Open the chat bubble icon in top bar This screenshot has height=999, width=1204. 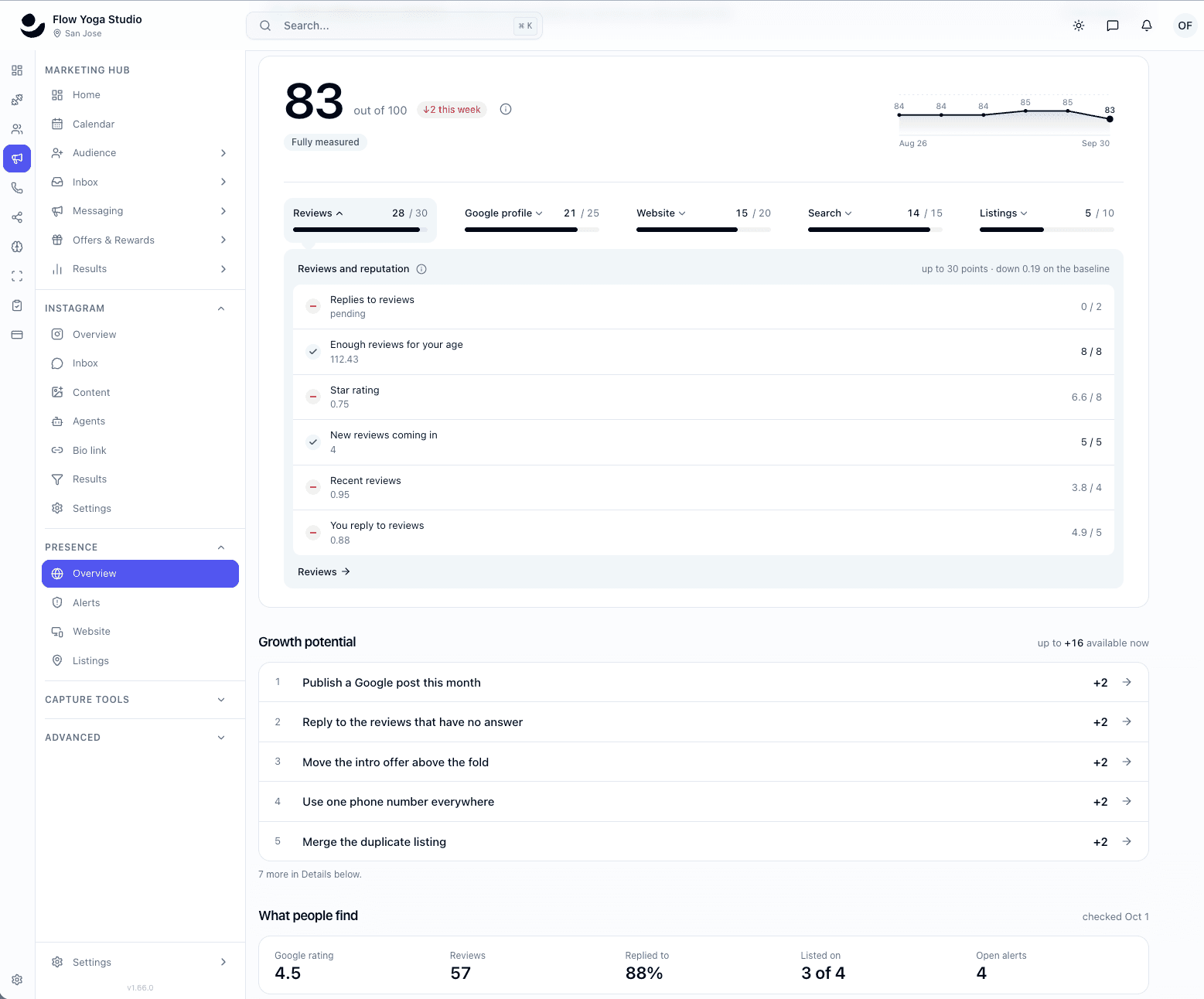[x=1113, y=26]
